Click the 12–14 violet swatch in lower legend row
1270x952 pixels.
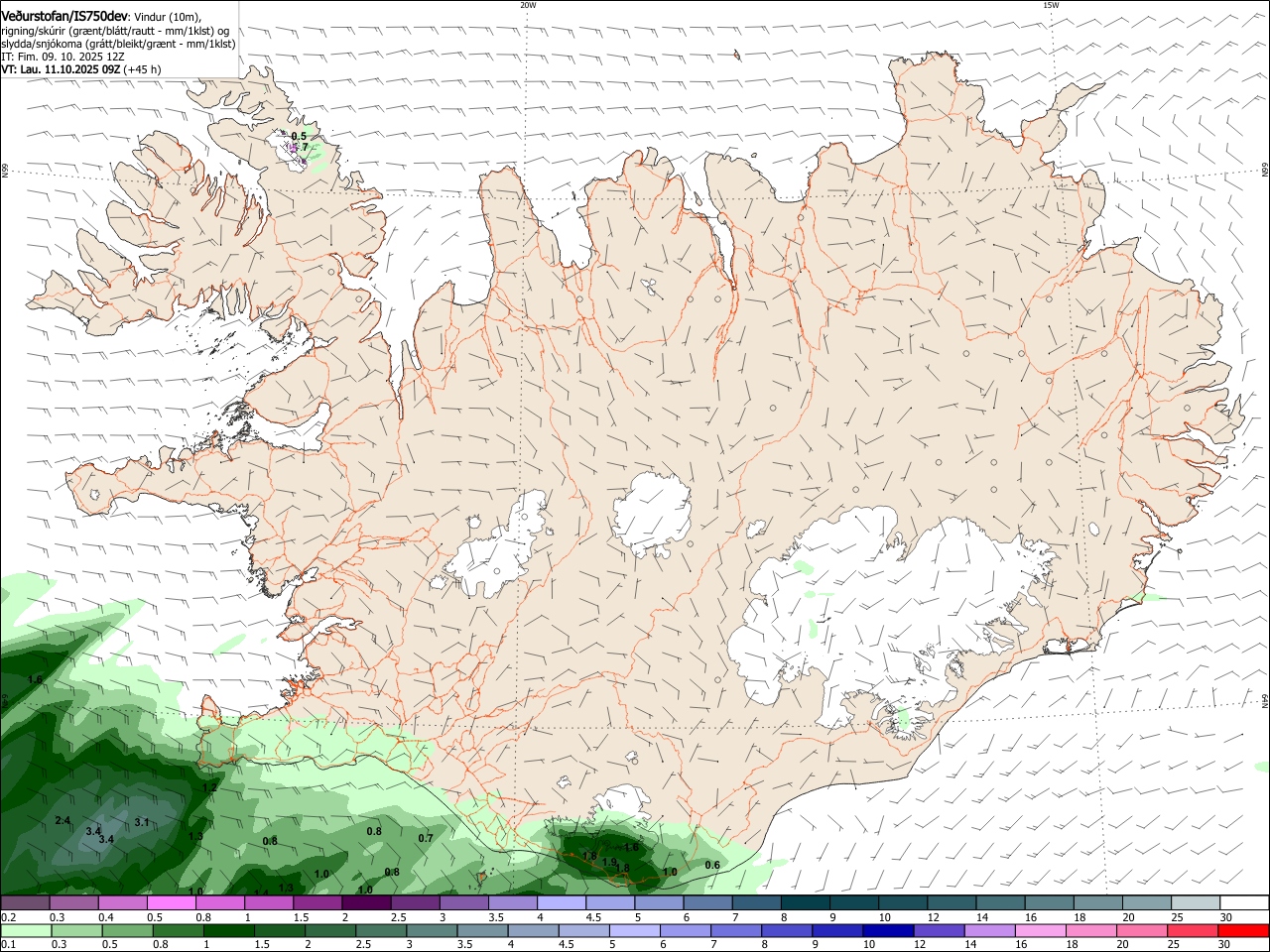tap(938, 930)
